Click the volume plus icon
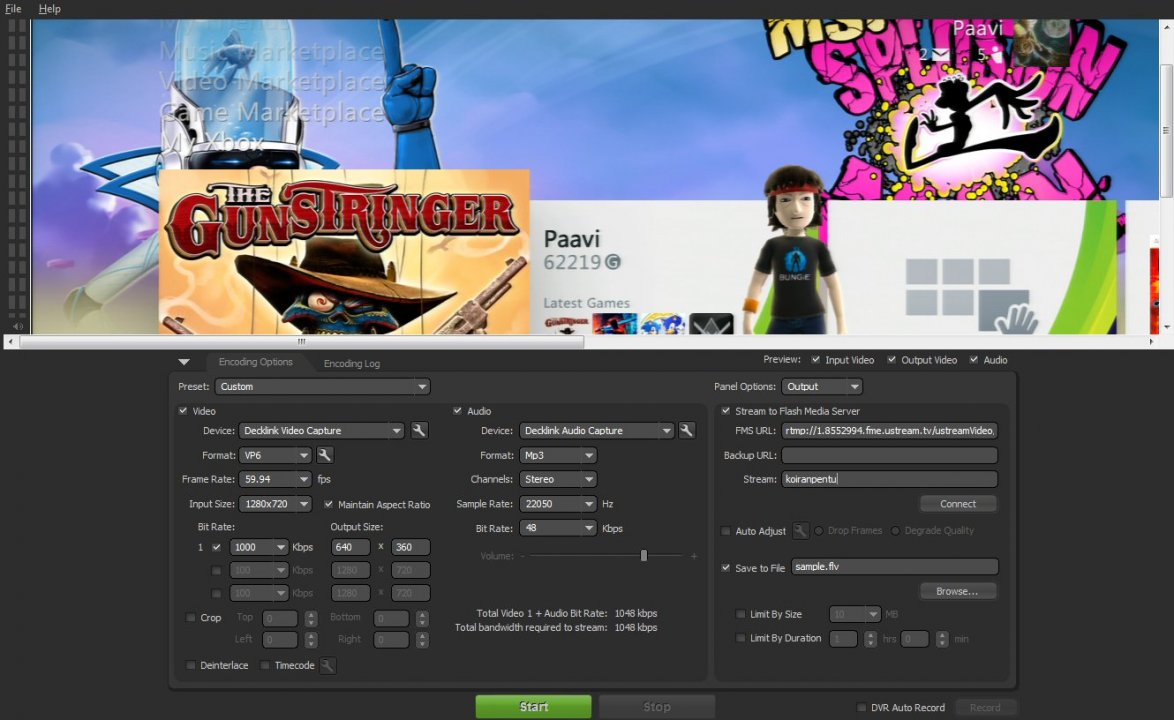 pos(694,556)
